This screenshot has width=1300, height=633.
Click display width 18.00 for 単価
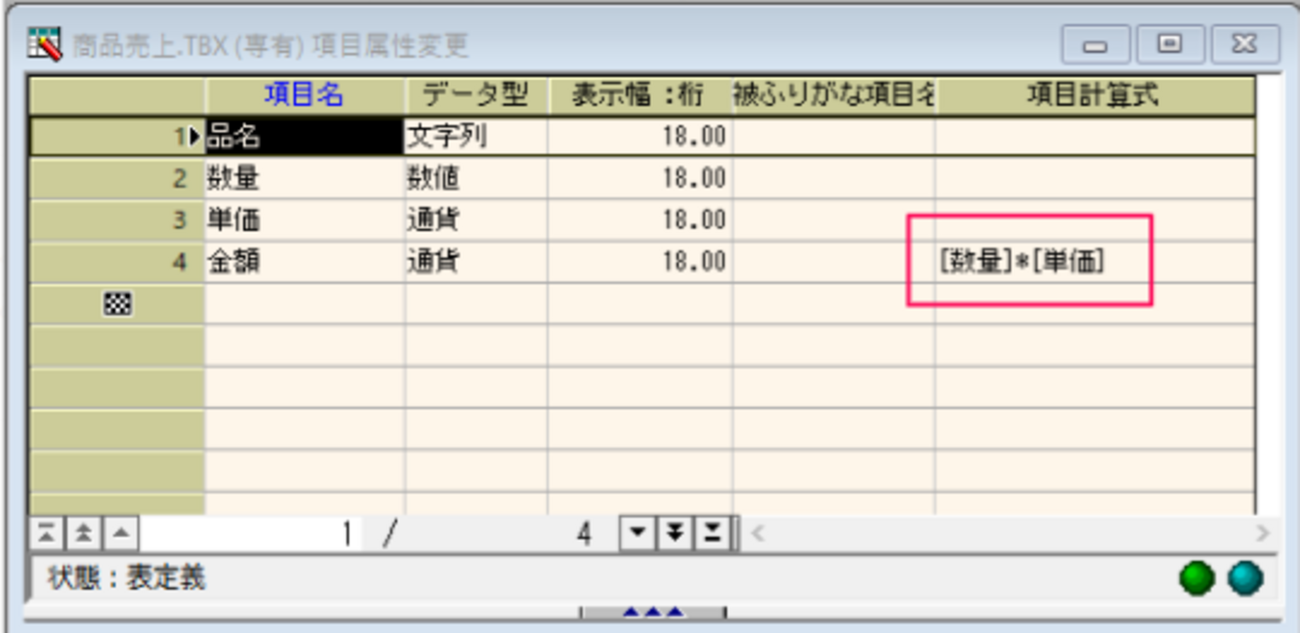640,220
